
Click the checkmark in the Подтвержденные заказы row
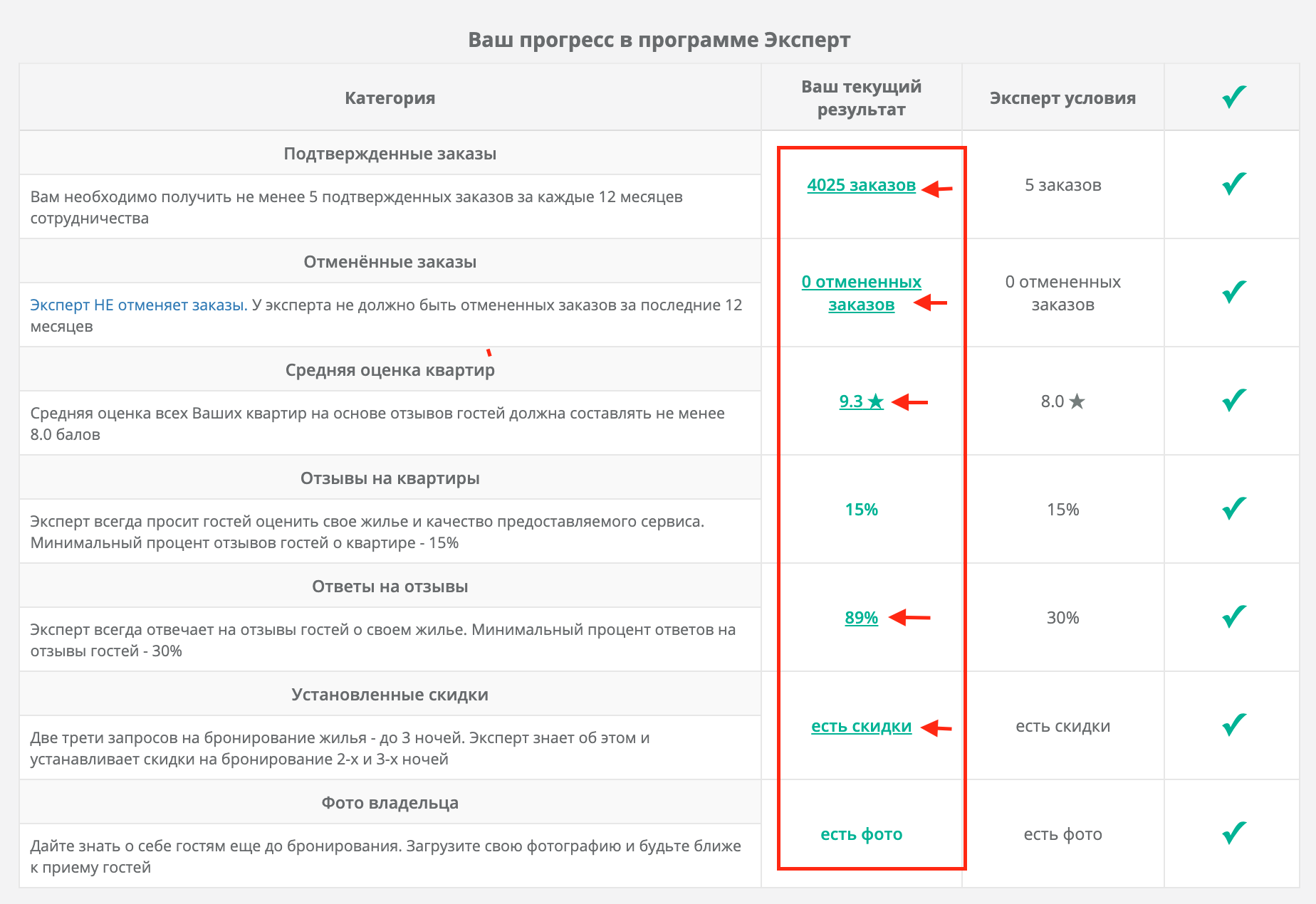(1234, 184)
